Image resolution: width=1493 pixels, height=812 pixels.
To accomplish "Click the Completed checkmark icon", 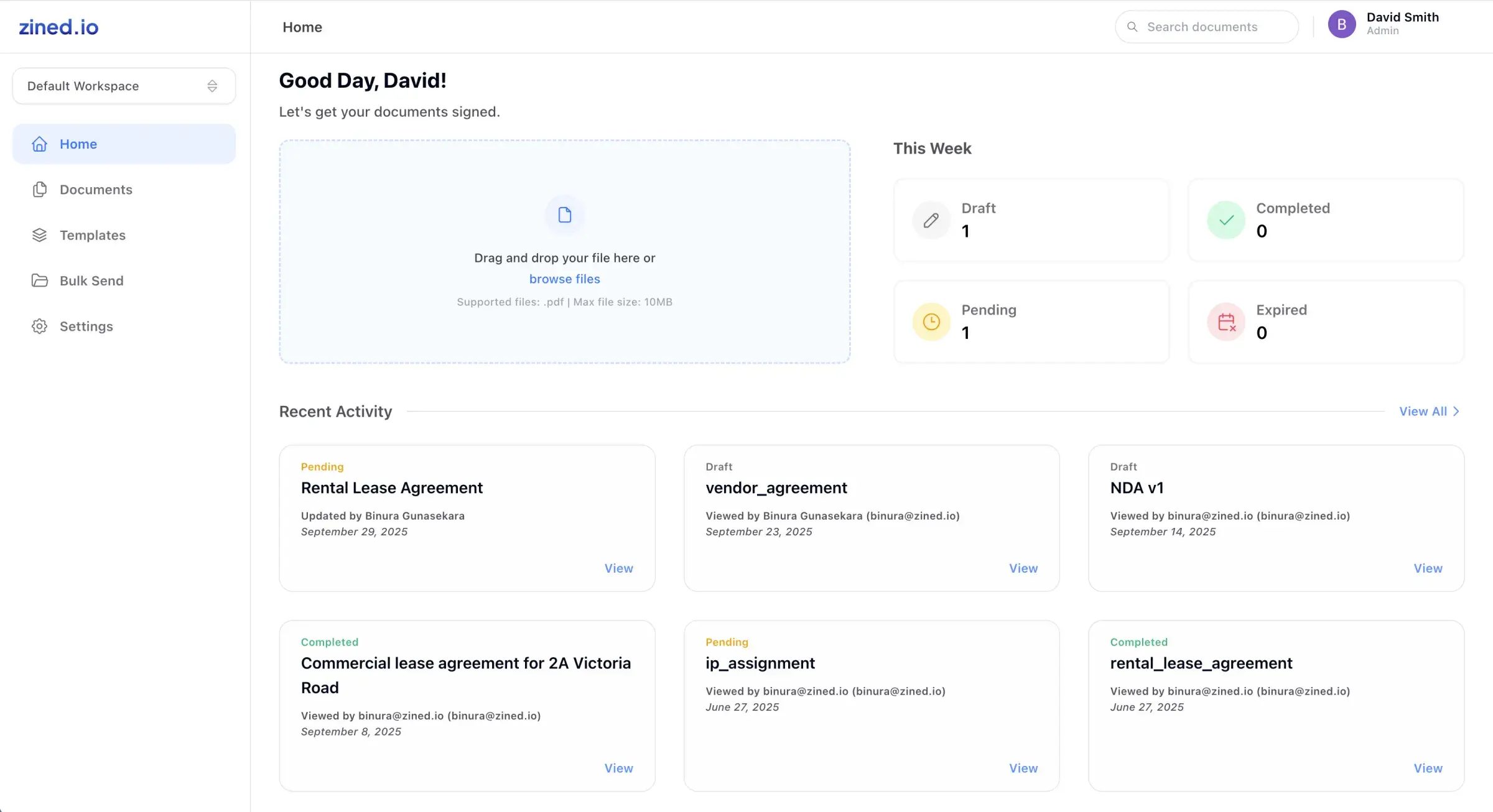I will point(1226,220).
